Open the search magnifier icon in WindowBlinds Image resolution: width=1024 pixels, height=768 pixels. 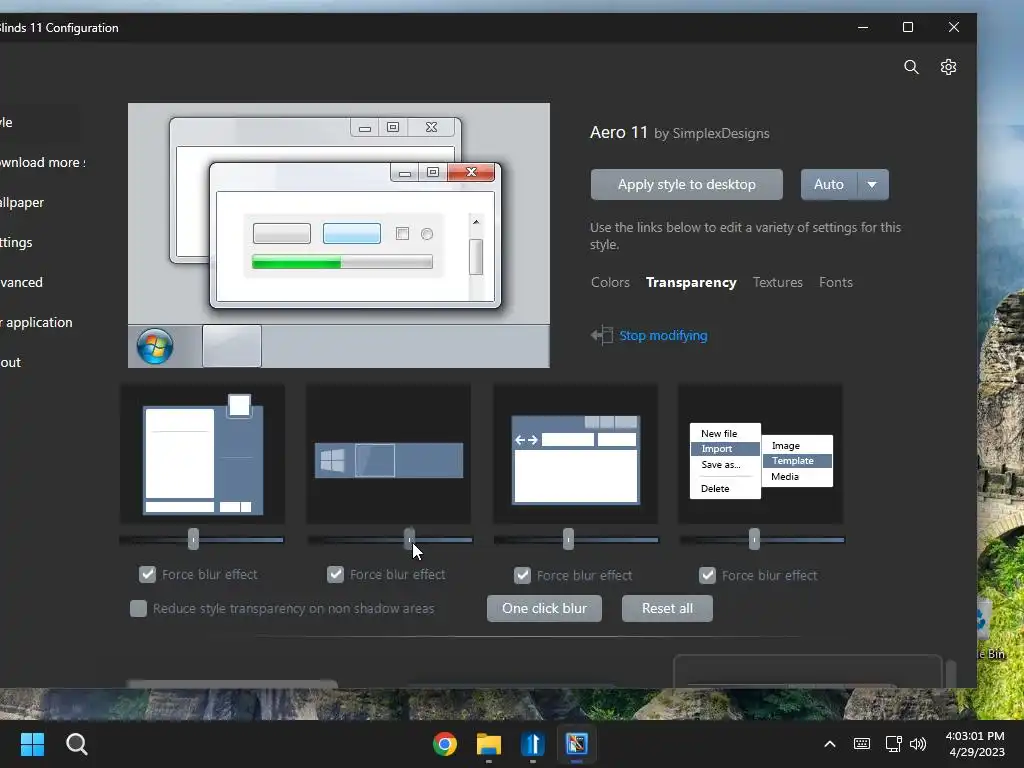[911, 67]
